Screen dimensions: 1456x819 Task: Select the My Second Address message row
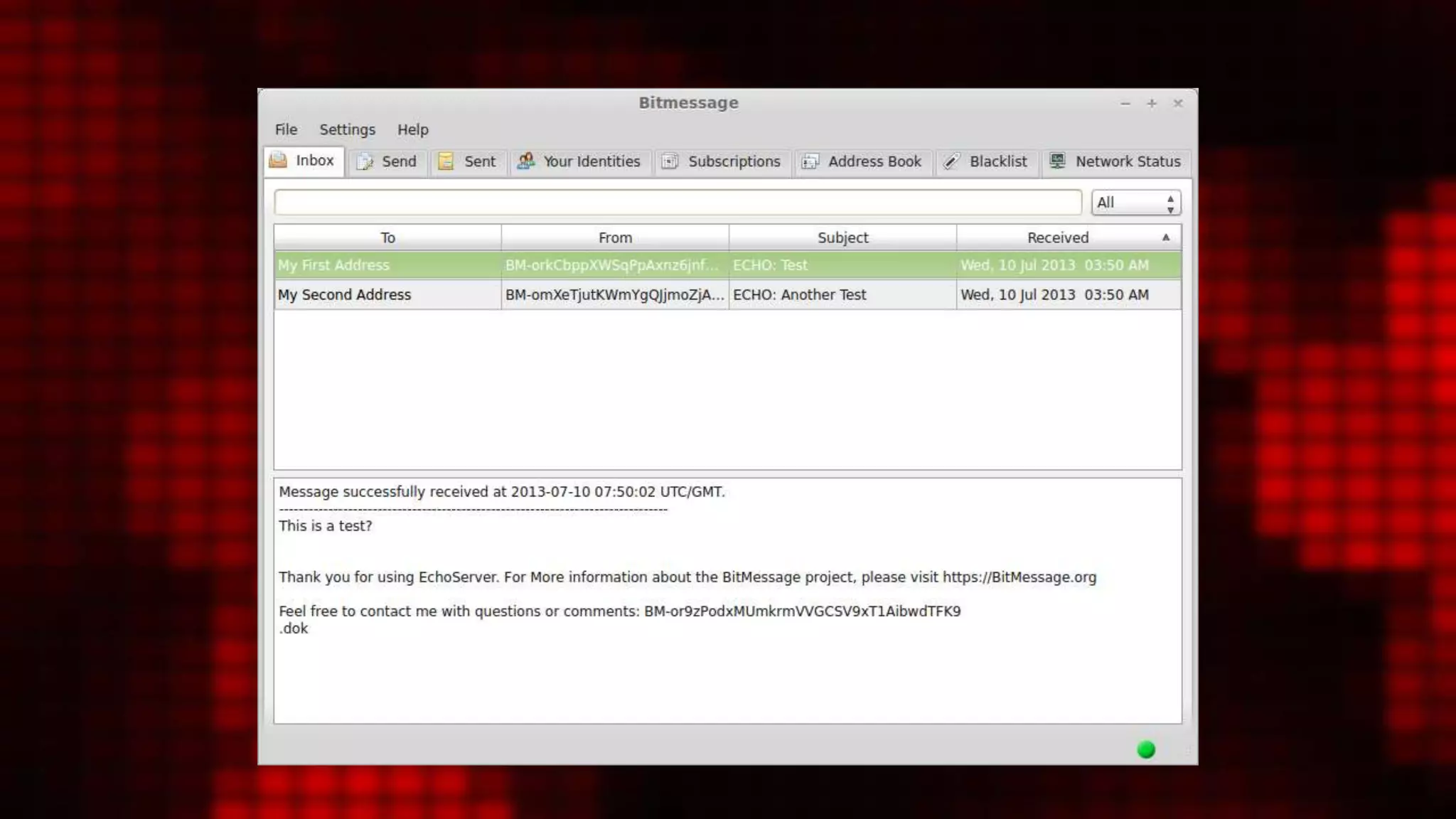(345, 295)
